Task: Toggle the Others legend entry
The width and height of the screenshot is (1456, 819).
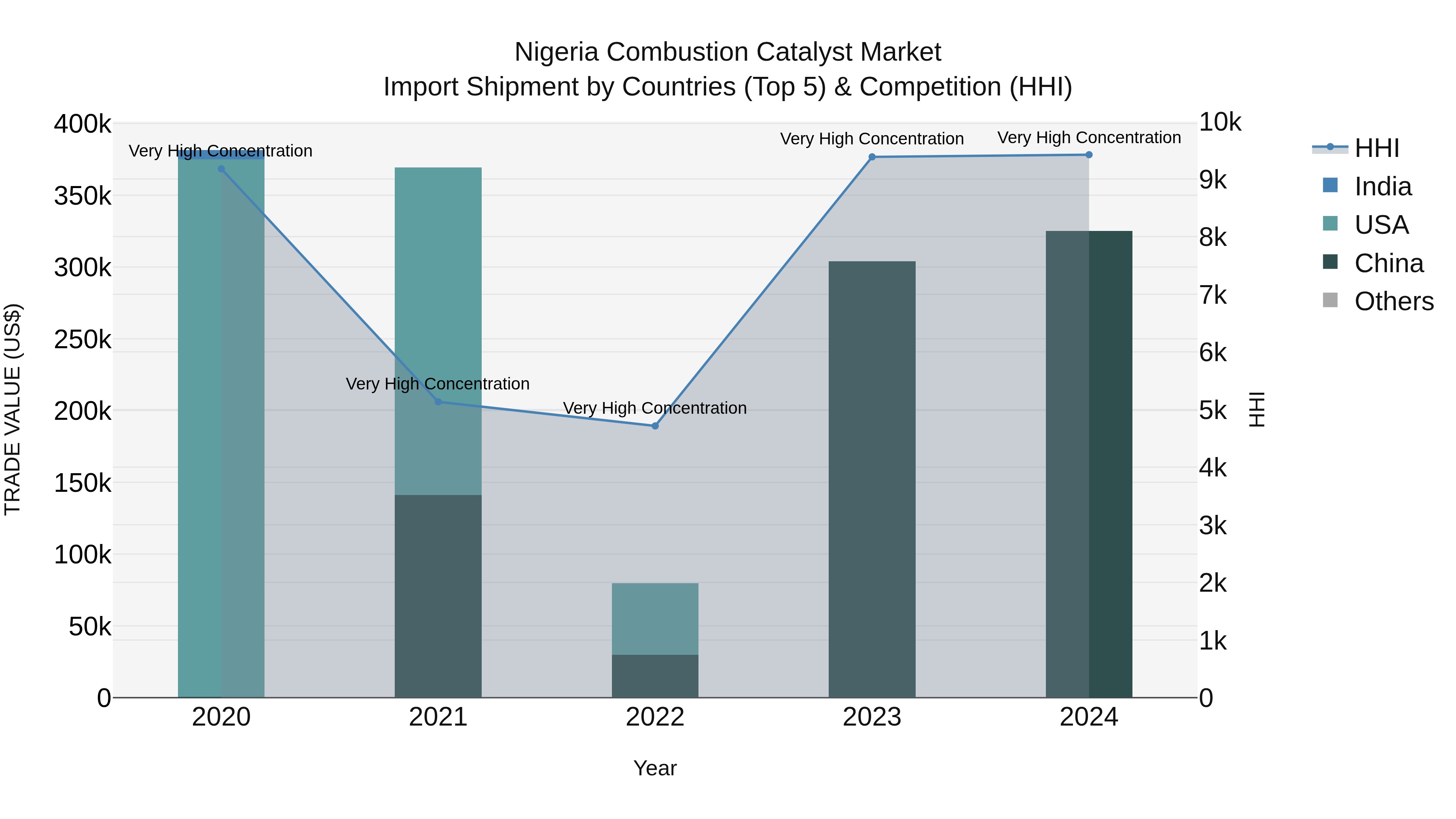Action: coord(1378,301)
